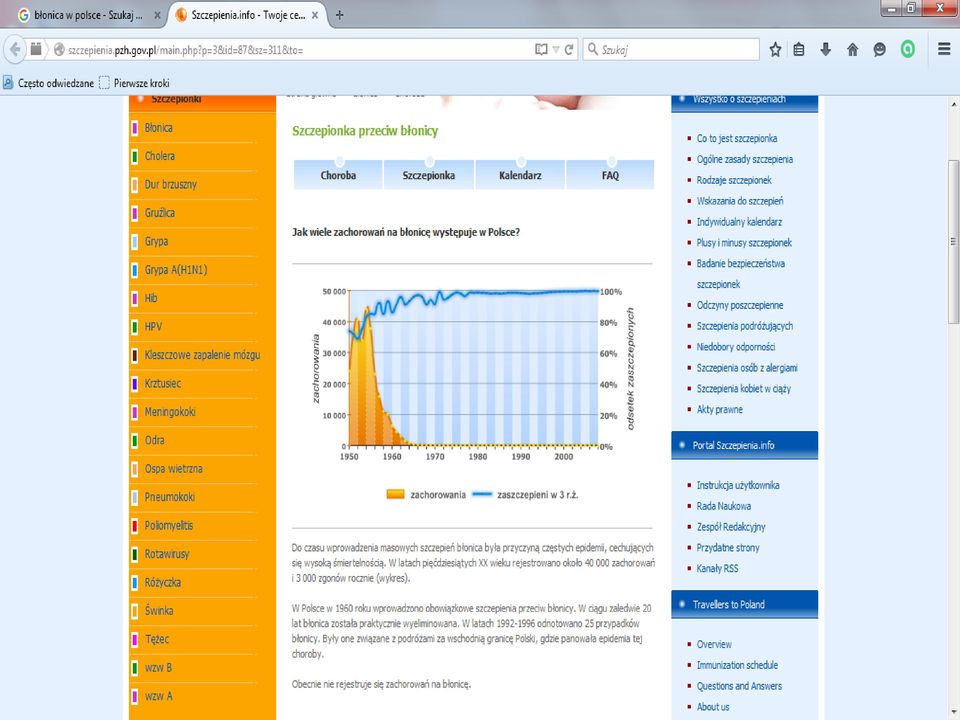Viewport: 960px width, 720px height.
Task: Switch to the 'błonica w polsce' Google tab
Action: point(88,15)
